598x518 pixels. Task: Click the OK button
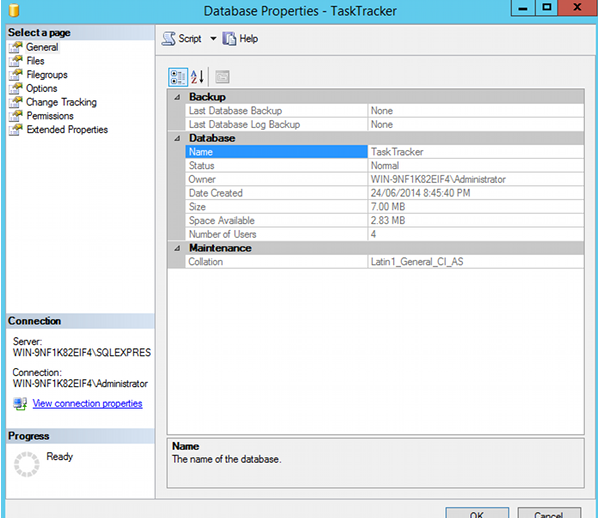[x=477, y=513]
